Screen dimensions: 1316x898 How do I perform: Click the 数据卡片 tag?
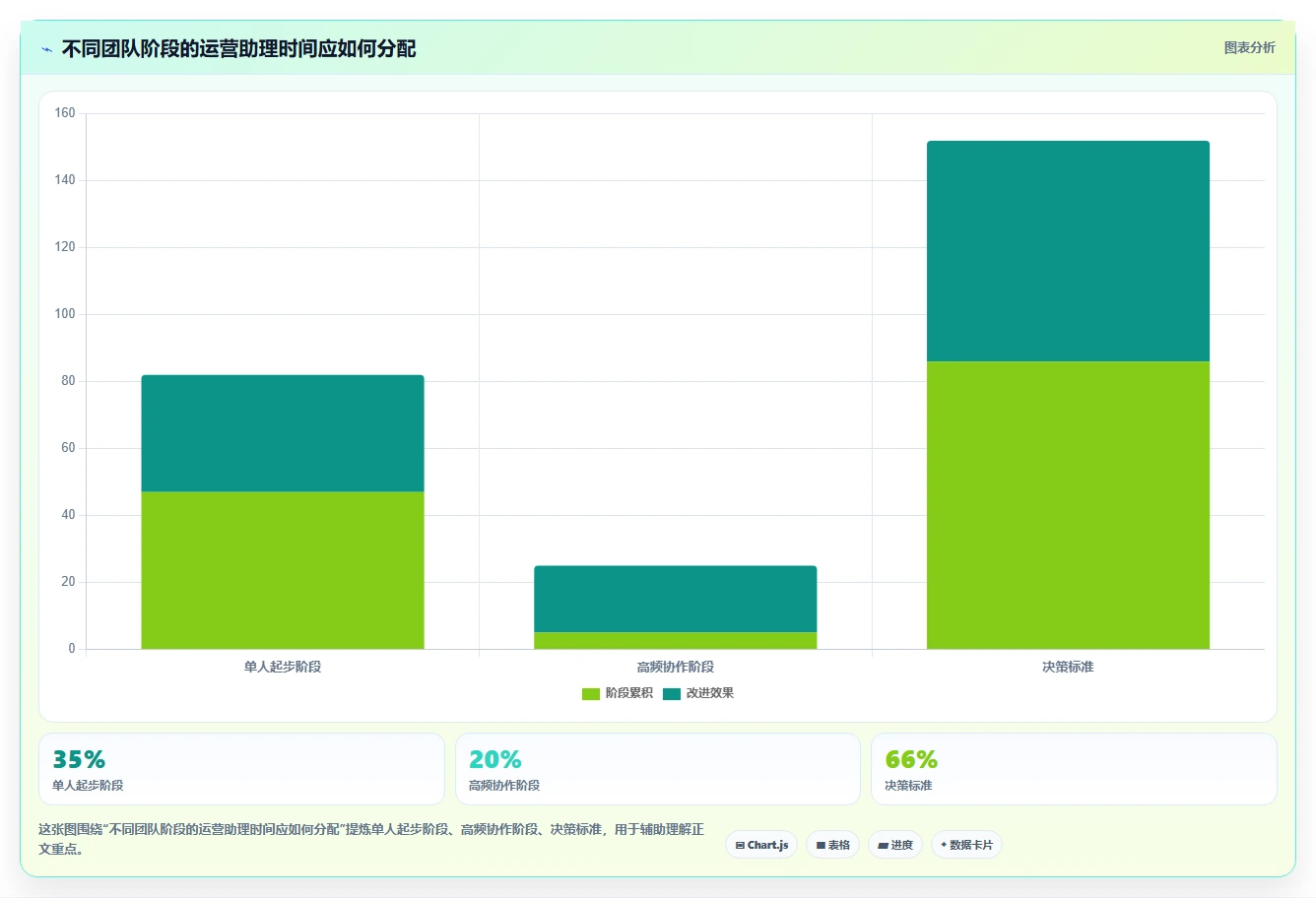point(966,845)
